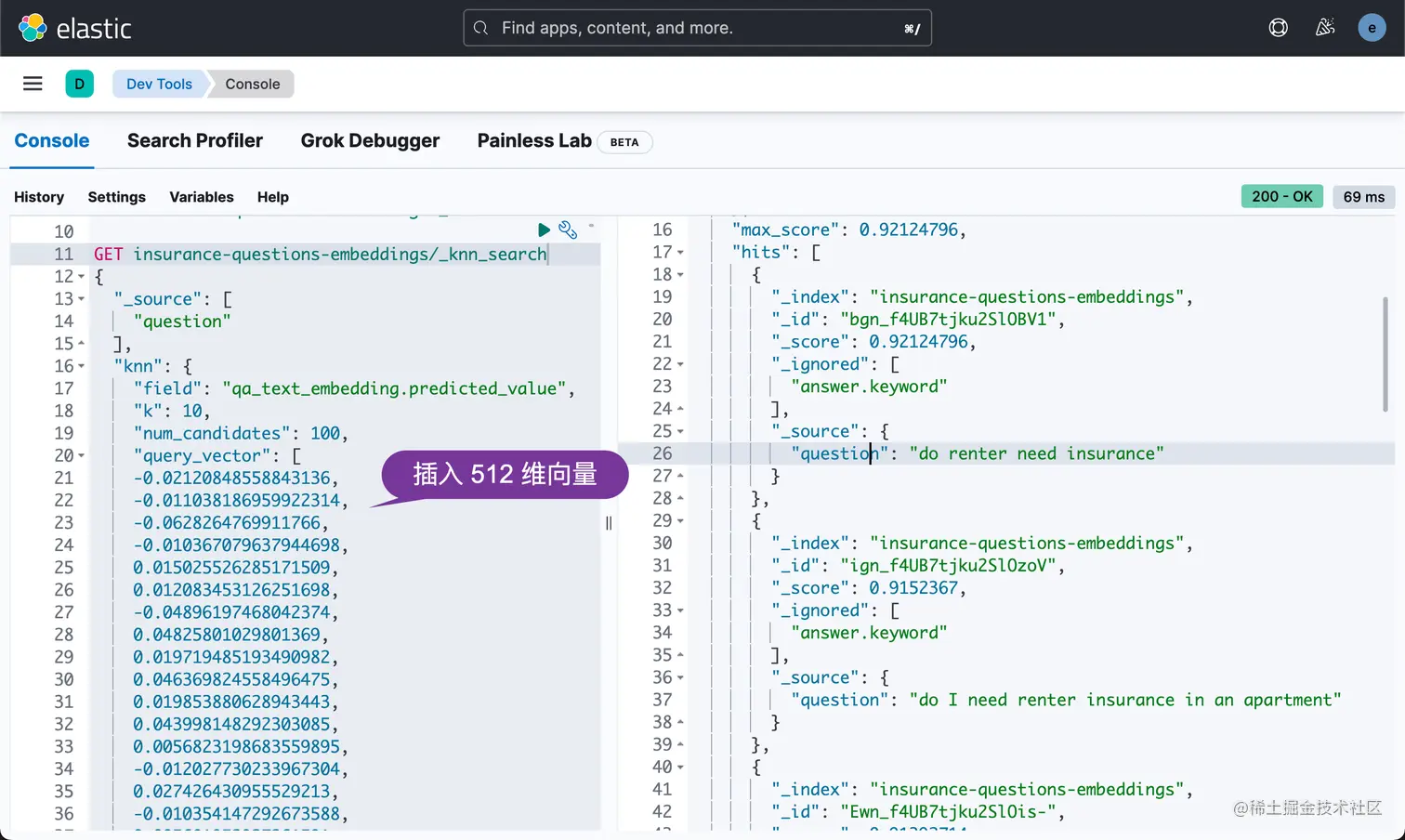Collapse _ignored fold at response line 33

coord(680,610)
